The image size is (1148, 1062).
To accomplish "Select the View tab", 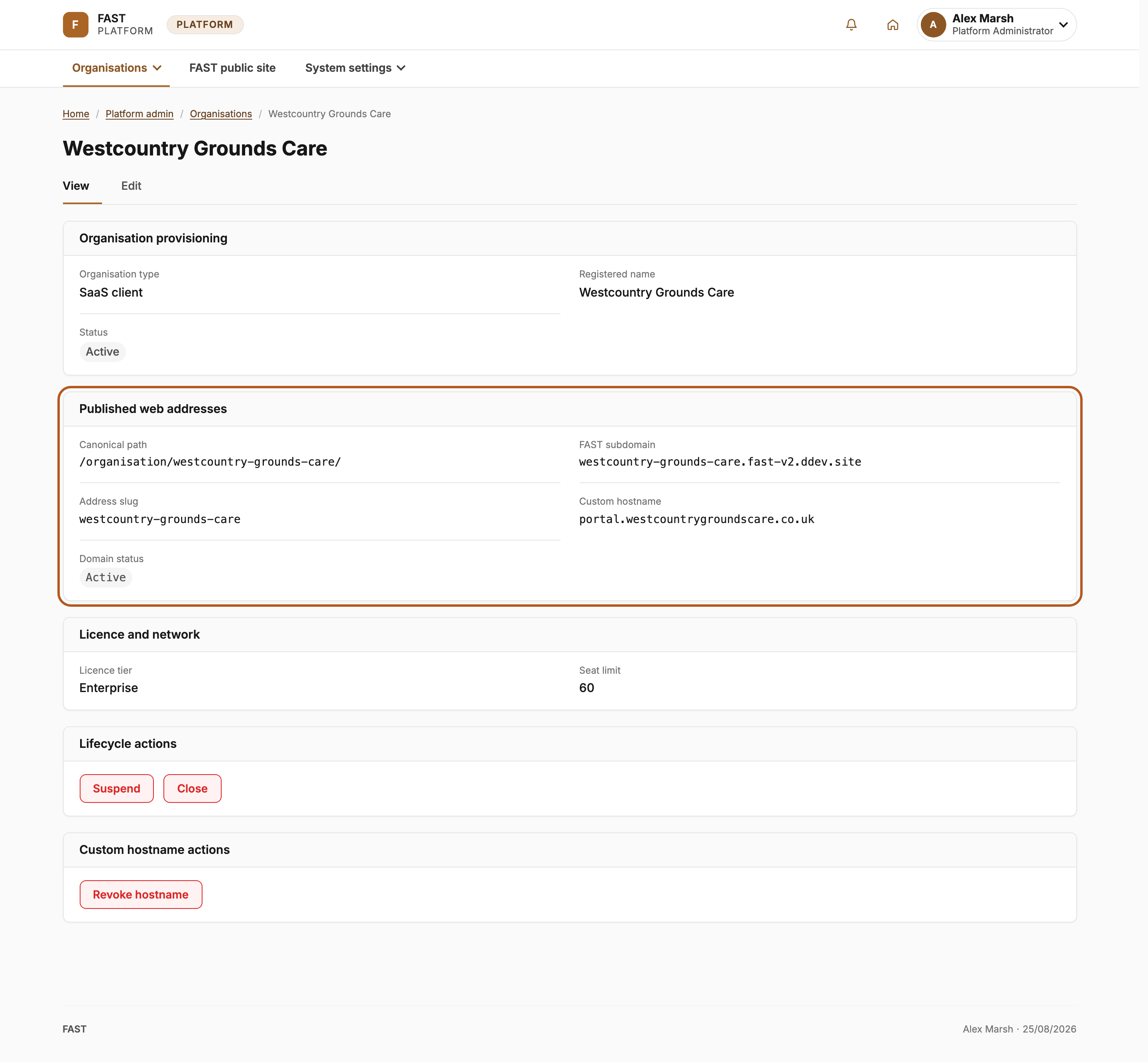I will click(x=76, y=186).
